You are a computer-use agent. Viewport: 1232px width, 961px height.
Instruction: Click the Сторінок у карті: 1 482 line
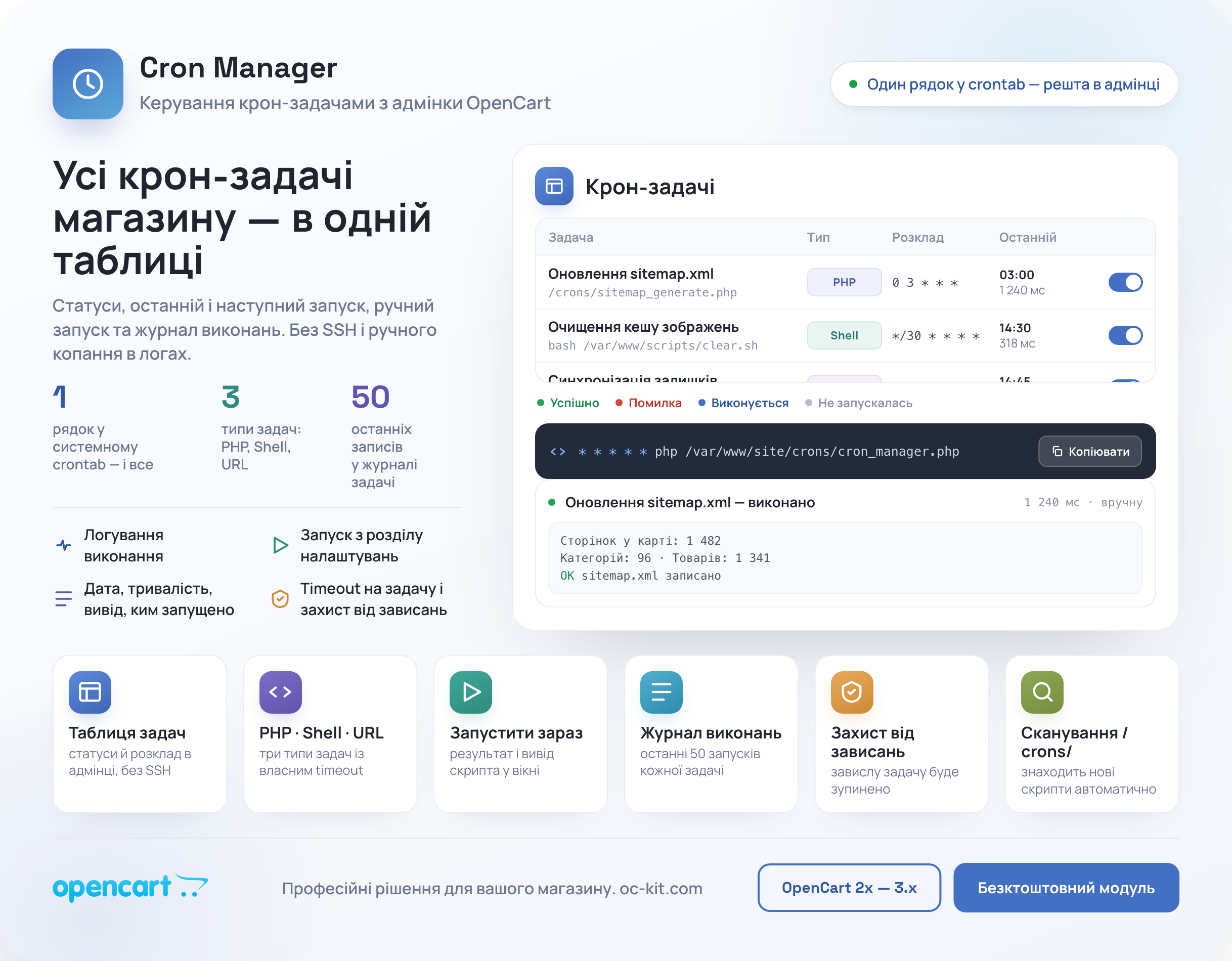tap(640, 541)
